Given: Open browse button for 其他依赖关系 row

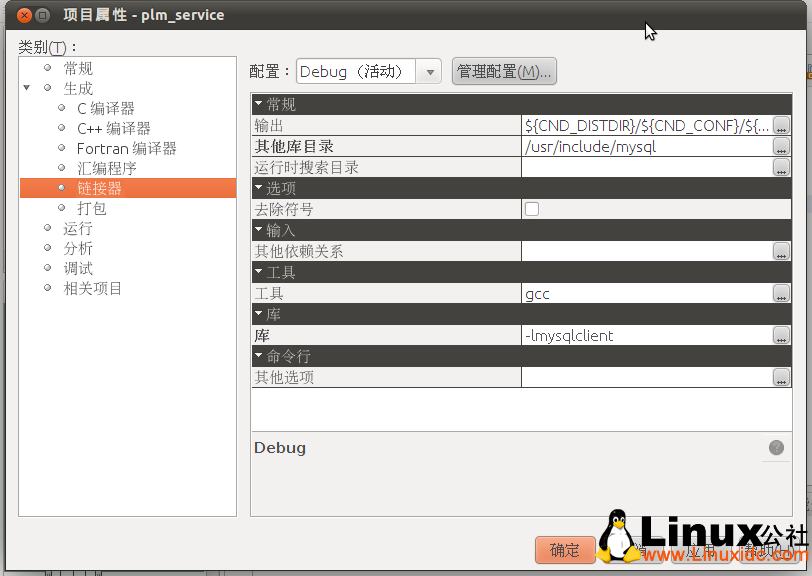Looking at the screenshot, I should click(x=781, y=252).
